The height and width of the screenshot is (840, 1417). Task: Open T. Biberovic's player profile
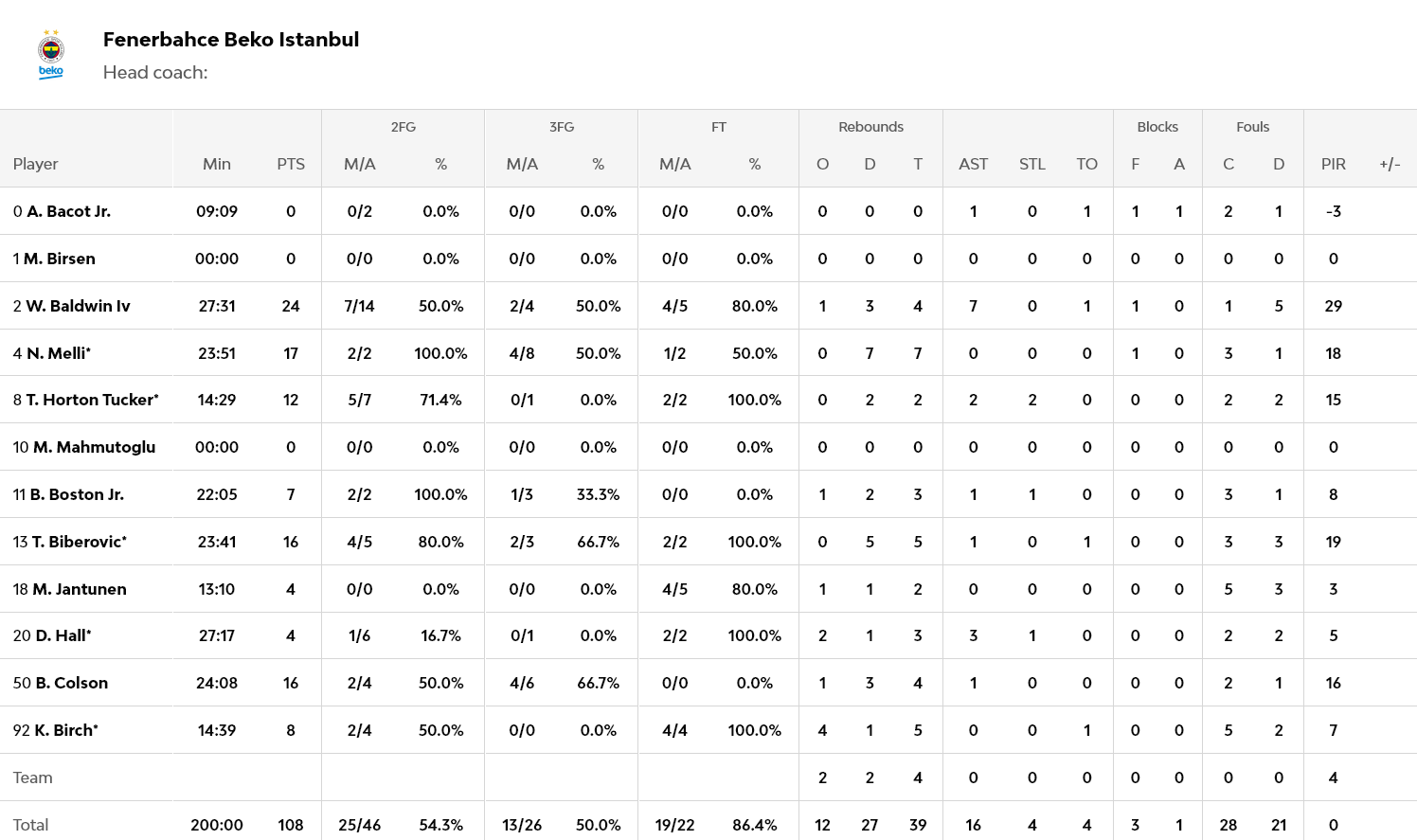tap(78, 542)
